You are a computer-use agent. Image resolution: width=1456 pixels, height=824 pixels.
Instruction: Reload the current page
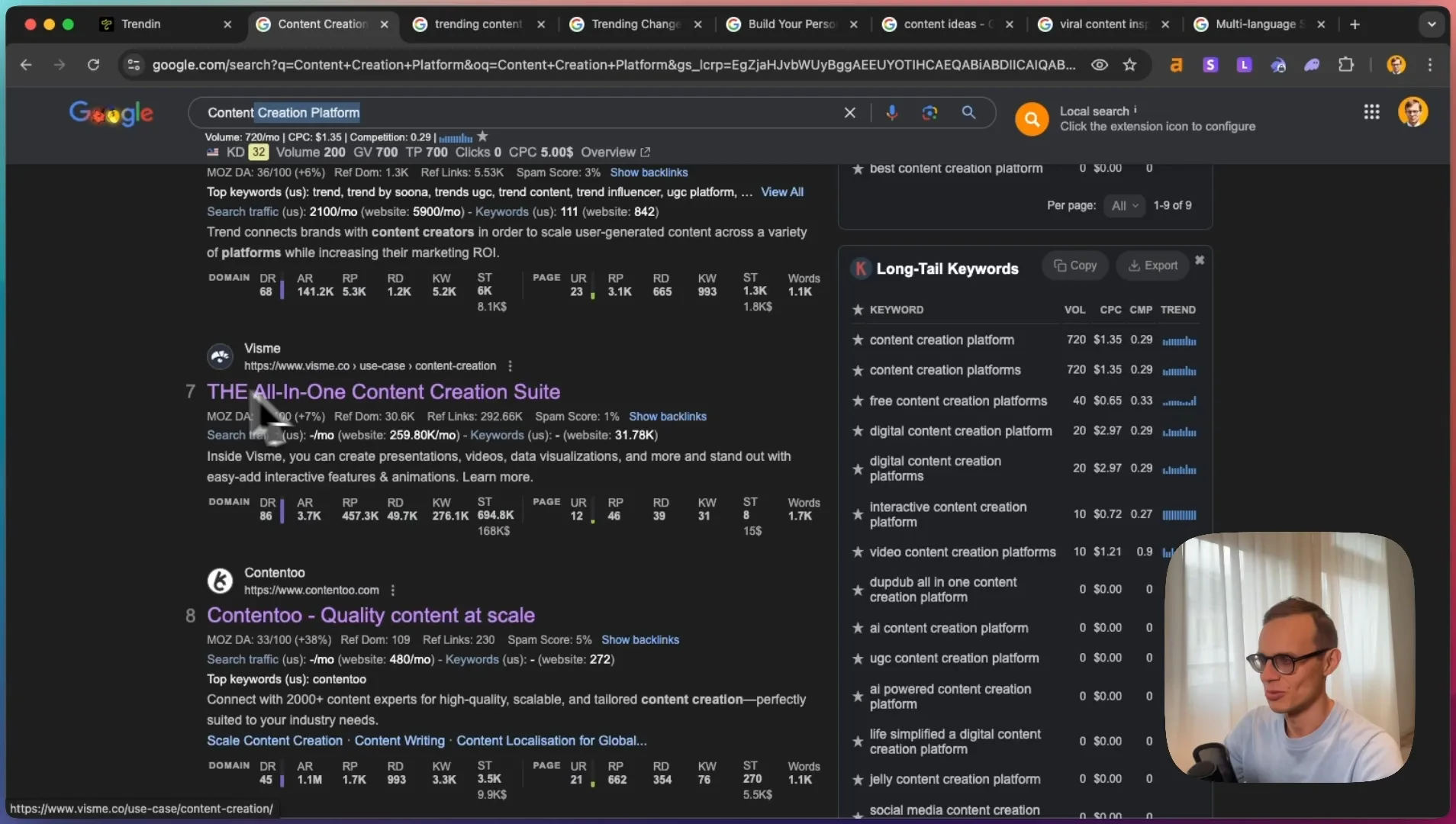click(93, 65)
